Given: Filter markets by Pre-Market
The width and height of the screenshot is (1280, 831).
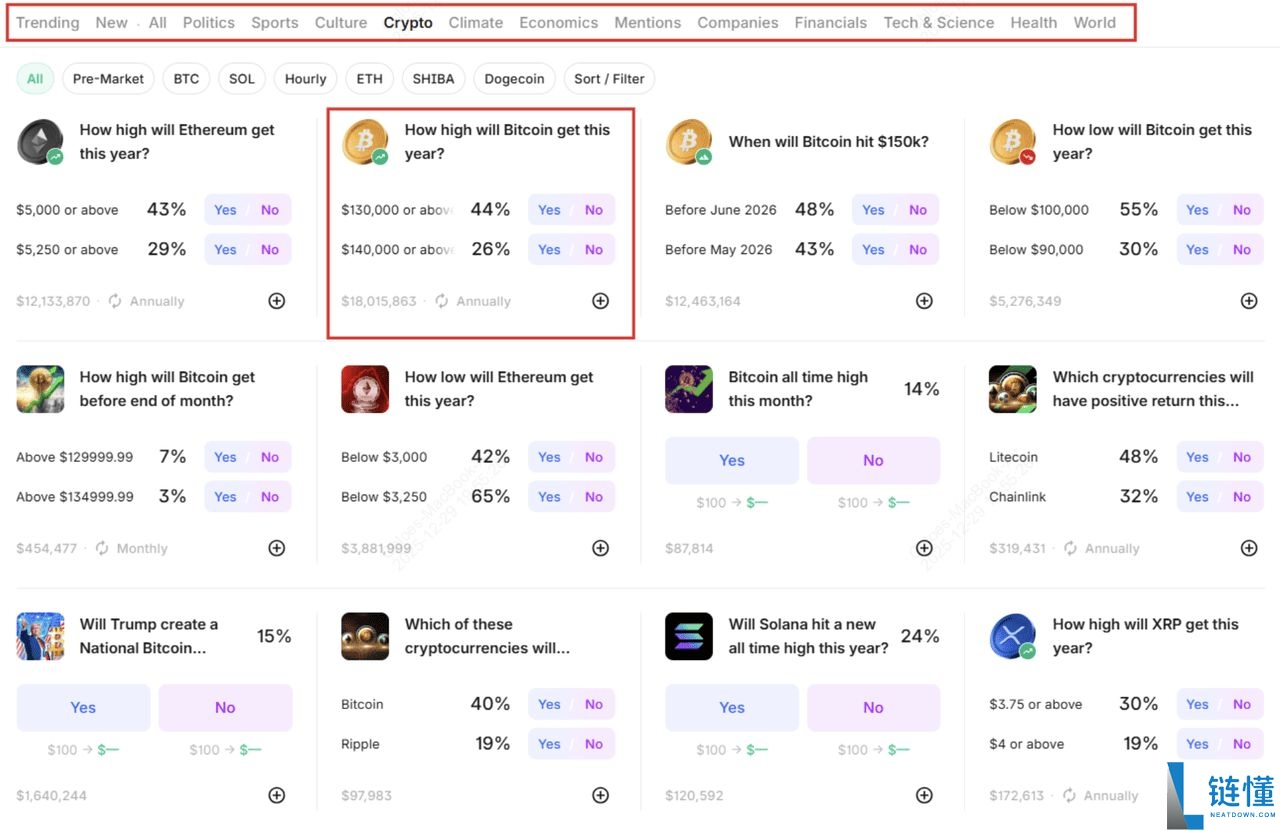Looking at the screenshot, I should [108, 78].
